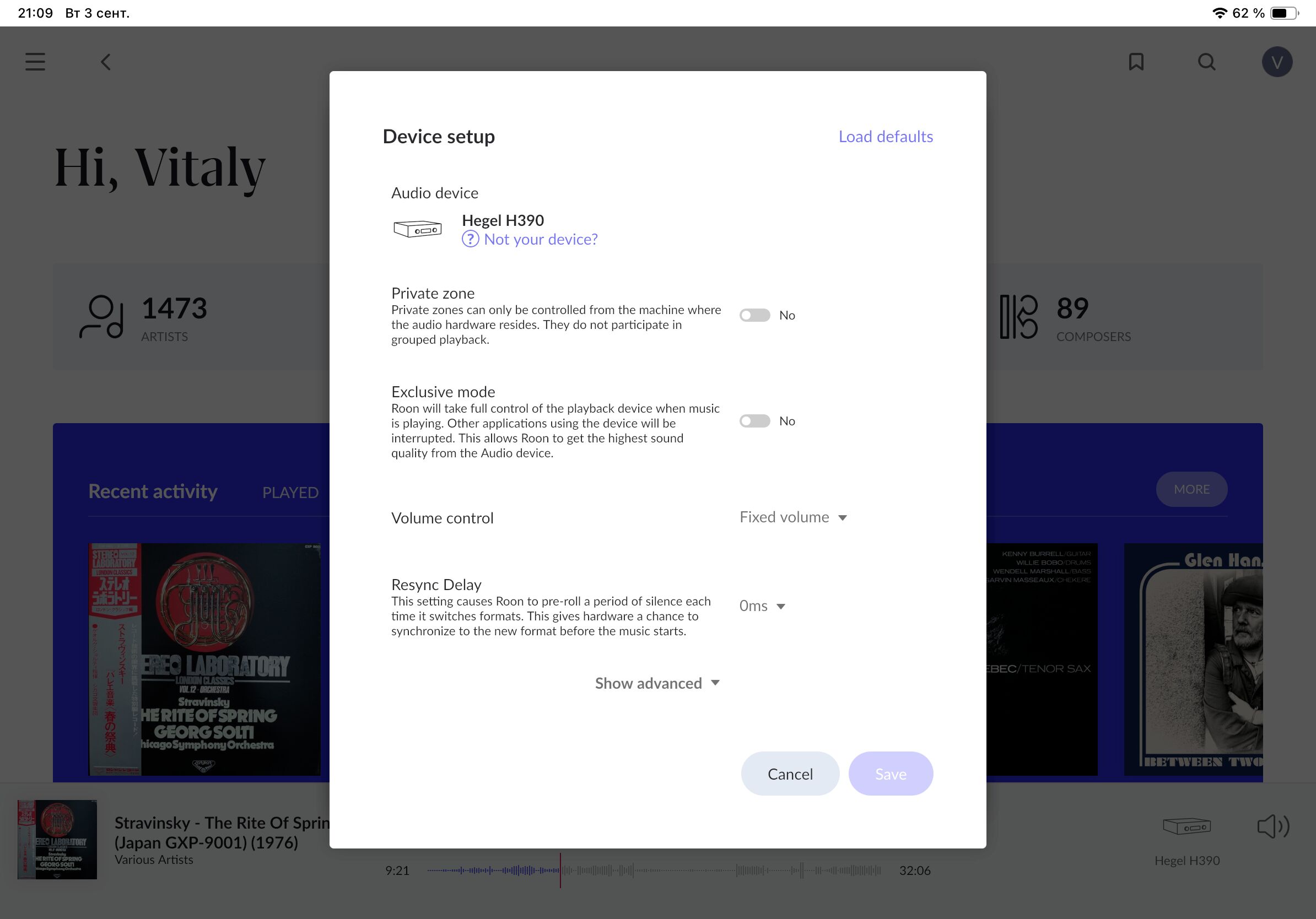This screenshot has width=1316, height=919.
Task: Open the Tenor Sax album cover
Action: [1042, 659]
